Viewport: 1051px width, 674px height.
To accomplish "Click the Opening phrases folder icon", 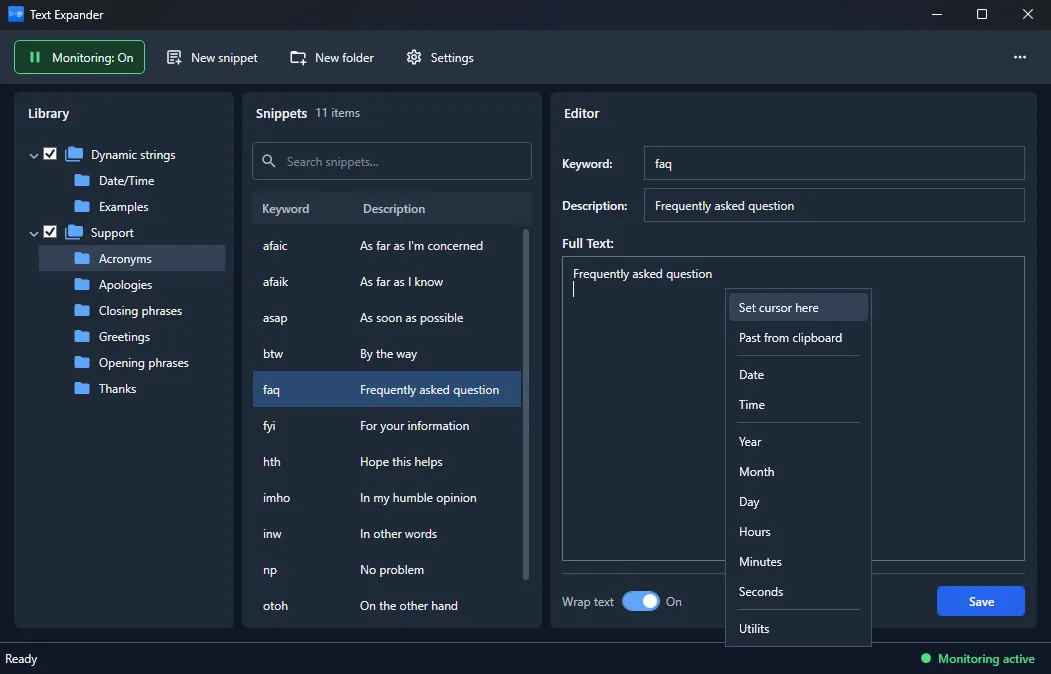I will tap(82, 362).
